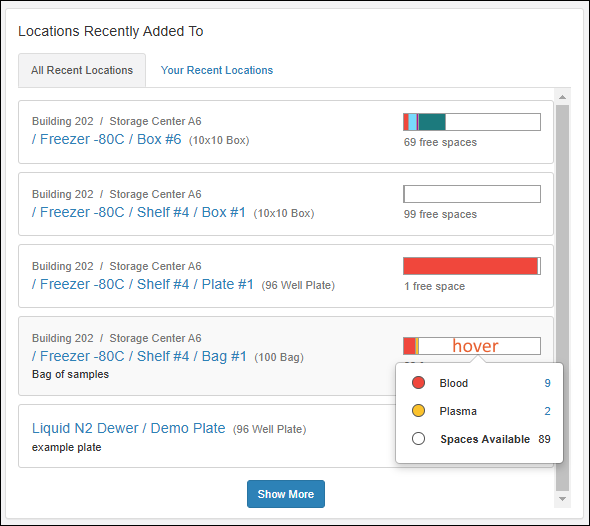Switch to Your Recent Locations tab
The height and width of the screenshot is (526, 590).
[217, 70]
